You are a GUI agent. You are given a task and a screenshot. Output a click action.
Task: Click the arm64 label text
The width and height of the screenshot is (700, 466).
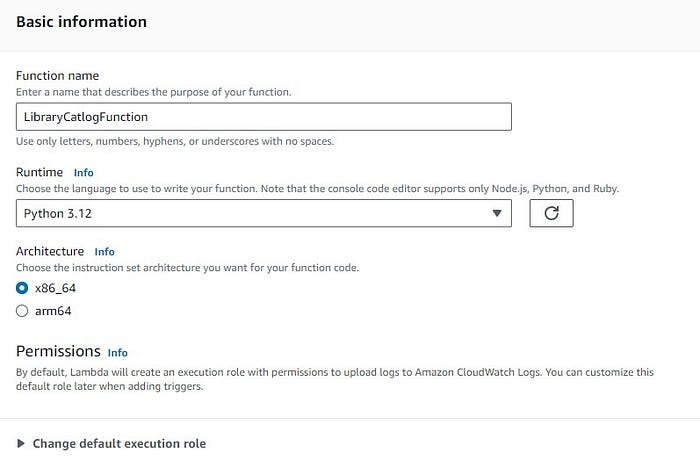point(53,311)
